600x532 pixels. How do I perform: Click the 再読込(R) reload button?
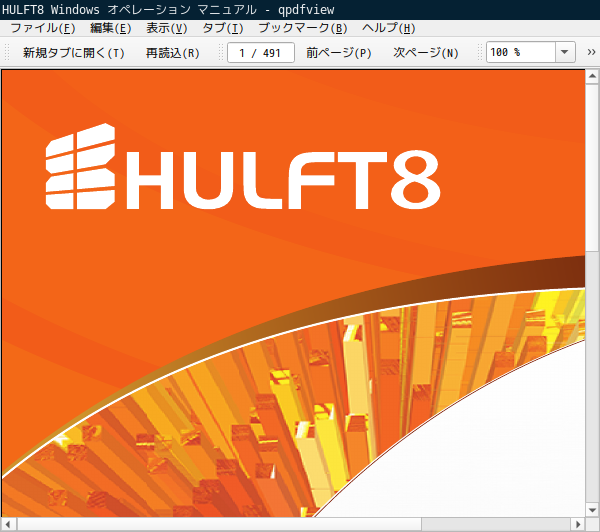(x=173, y=52)
